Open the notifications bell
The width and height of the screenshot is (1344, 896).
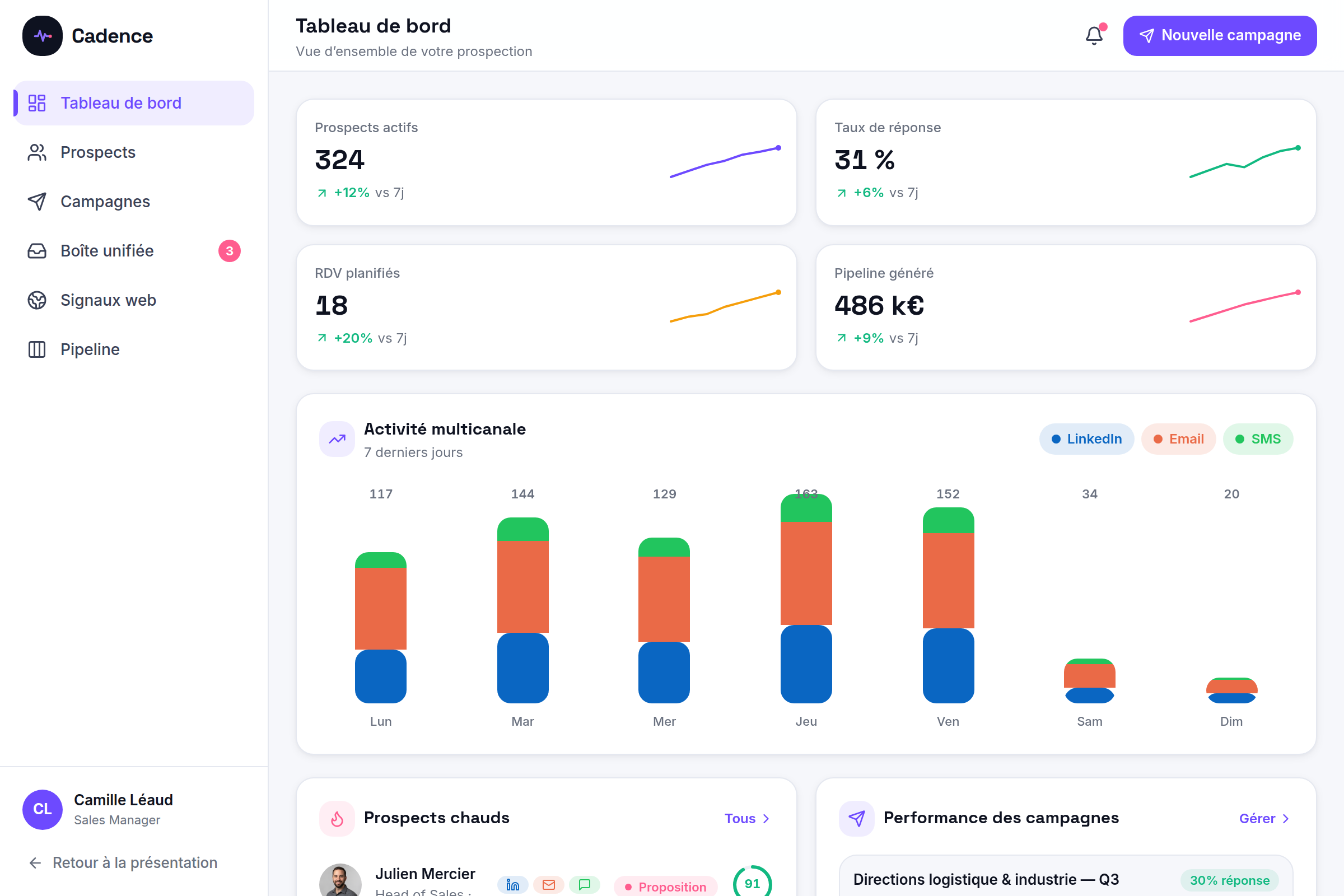(1094, 35)
